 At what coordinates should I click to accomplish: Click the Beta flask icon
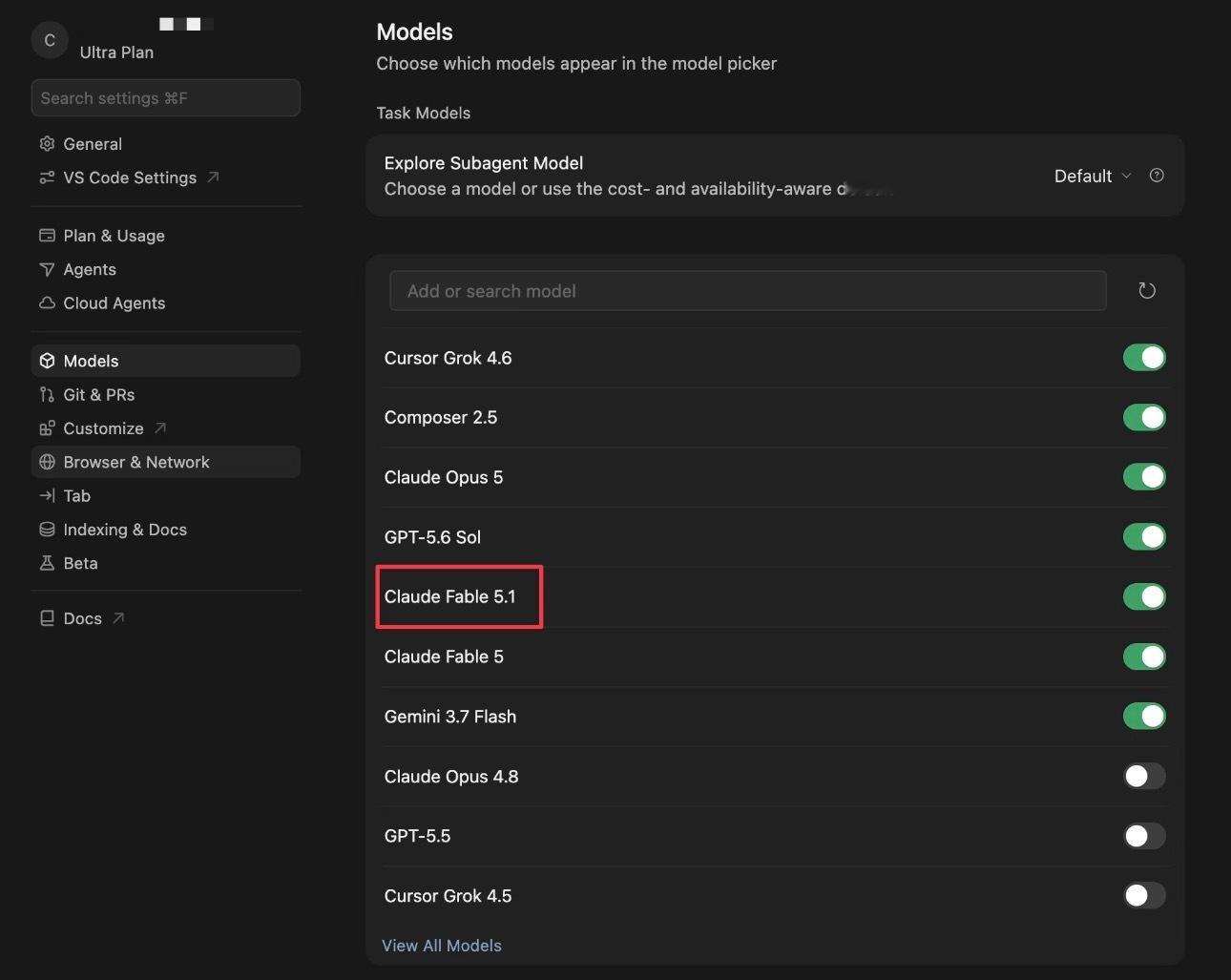[47, 563]
